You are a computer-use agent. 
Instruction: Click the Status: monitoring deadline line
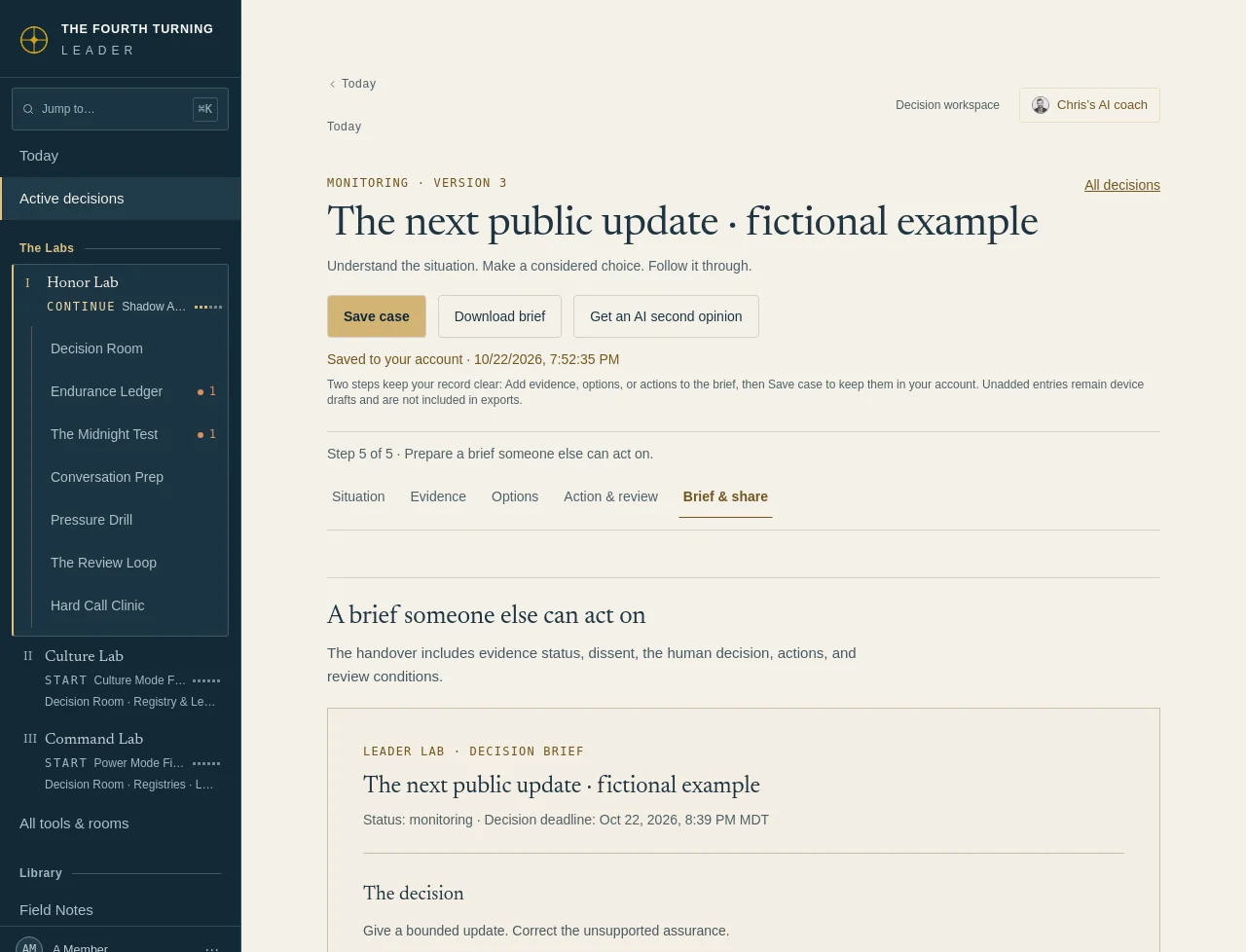coord(566,820)
